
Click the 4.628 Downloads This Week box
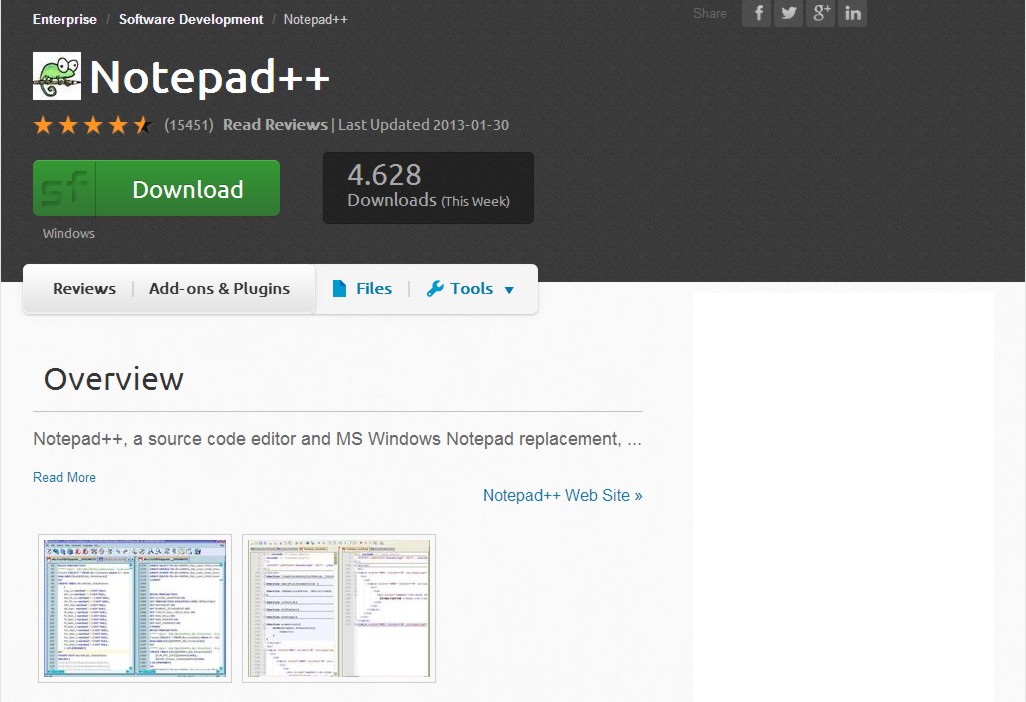429,188
